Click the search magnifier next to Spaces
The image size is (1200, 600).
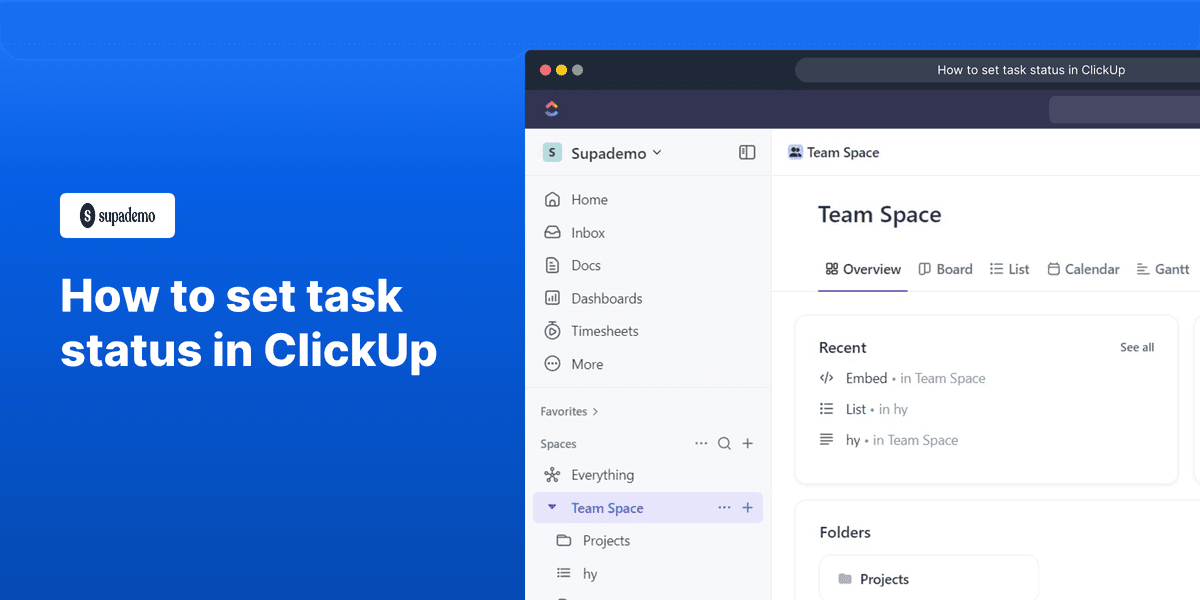[x=724, y=443]
